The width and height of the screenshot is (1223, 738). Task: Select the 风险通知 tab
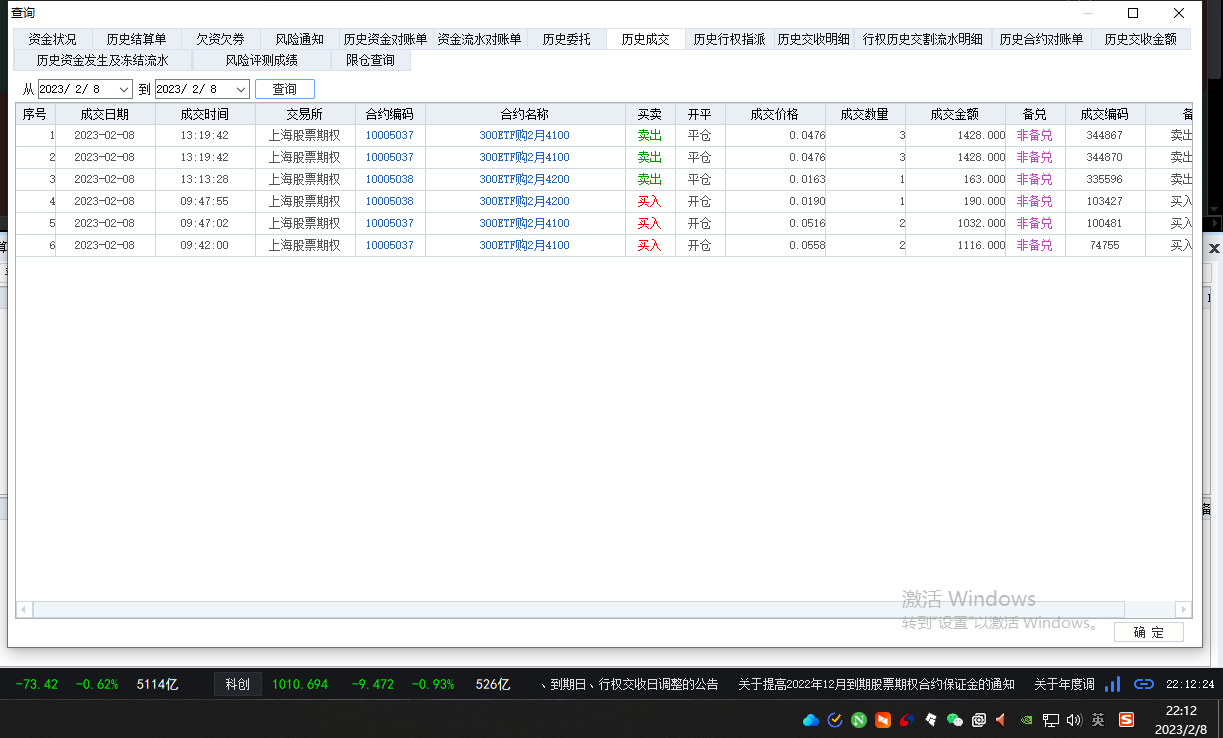click(299, 39)
